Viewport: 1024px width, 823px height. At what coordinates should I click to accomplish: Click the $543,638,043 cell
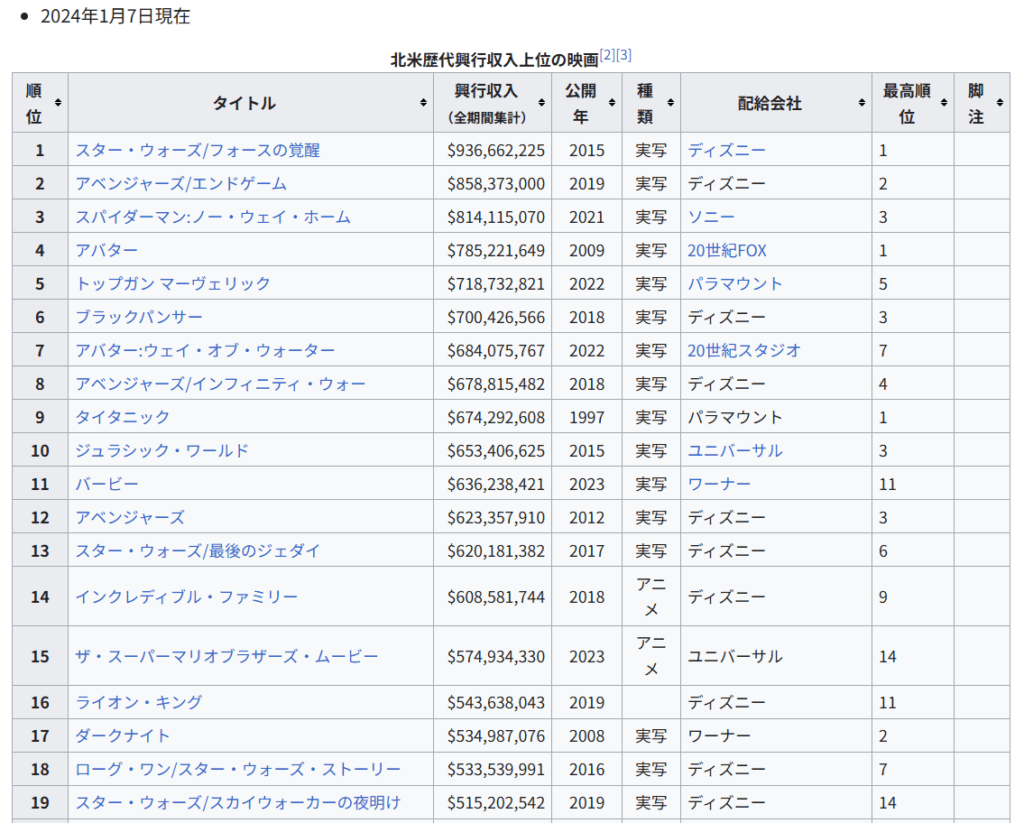(x=496, y=702)
